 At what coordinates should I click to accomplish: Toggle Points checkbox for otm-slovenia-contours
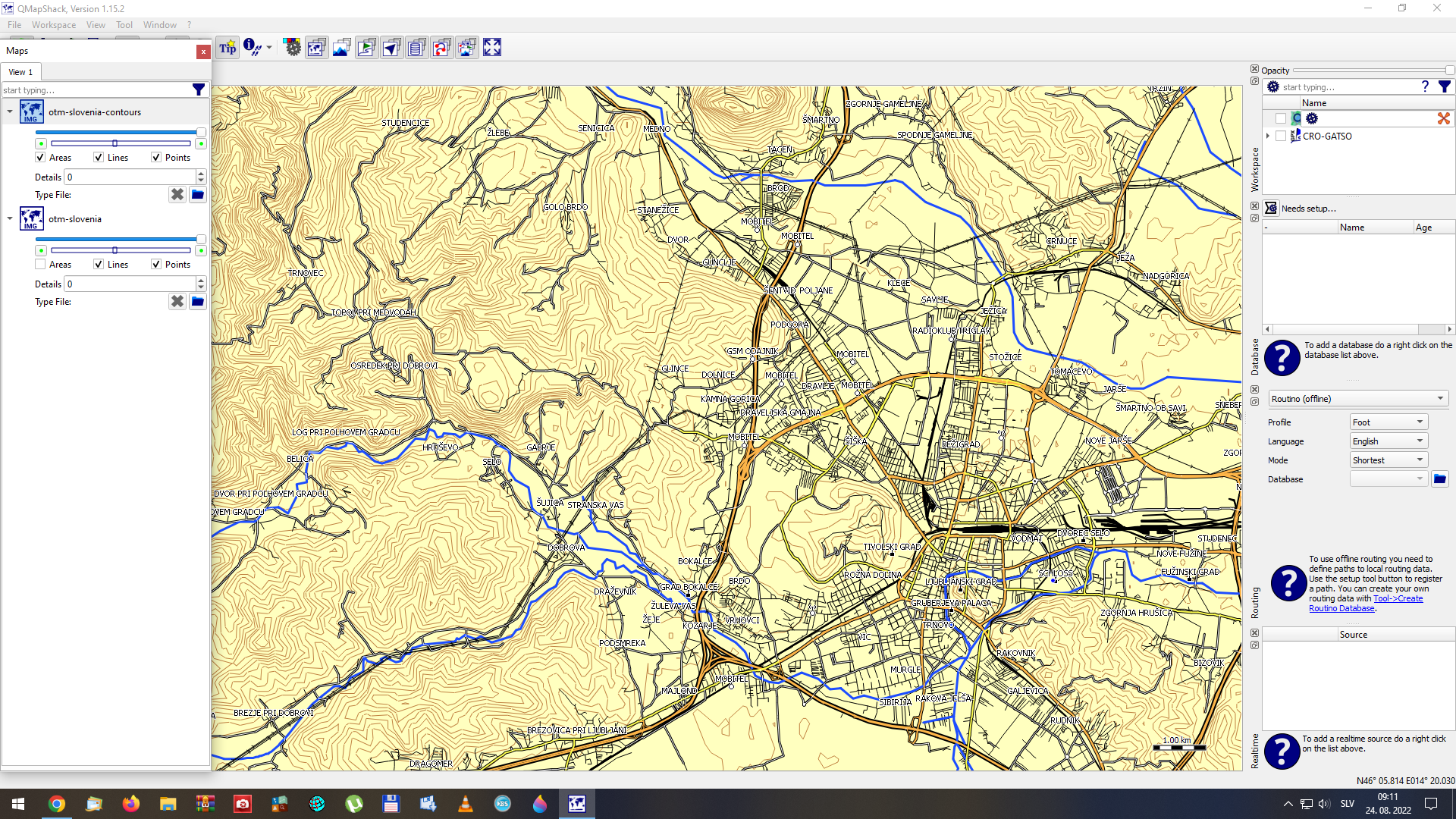tap(156, 158)
